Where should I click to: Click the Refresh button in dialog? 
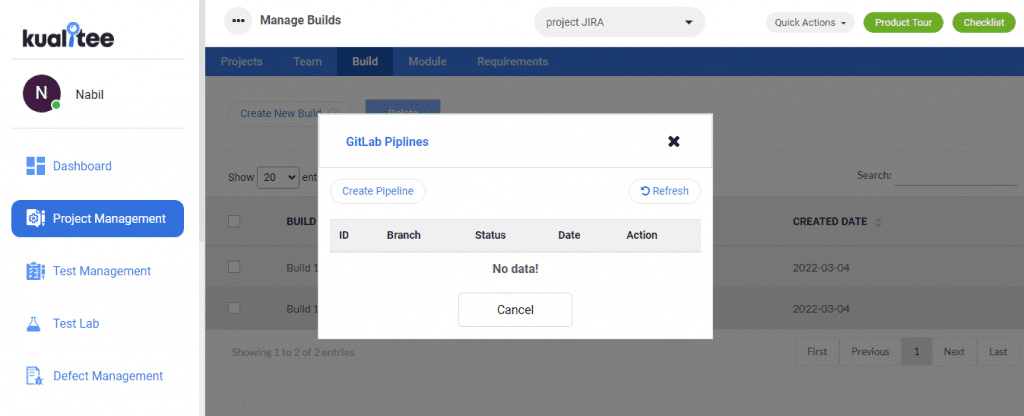pyautogui.click(x=664, y=191)
